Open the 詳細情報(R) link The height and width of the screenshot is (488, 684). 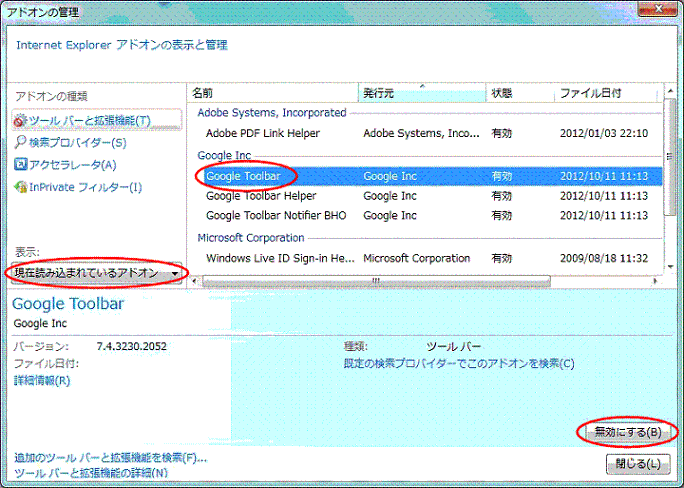[42, 381]
